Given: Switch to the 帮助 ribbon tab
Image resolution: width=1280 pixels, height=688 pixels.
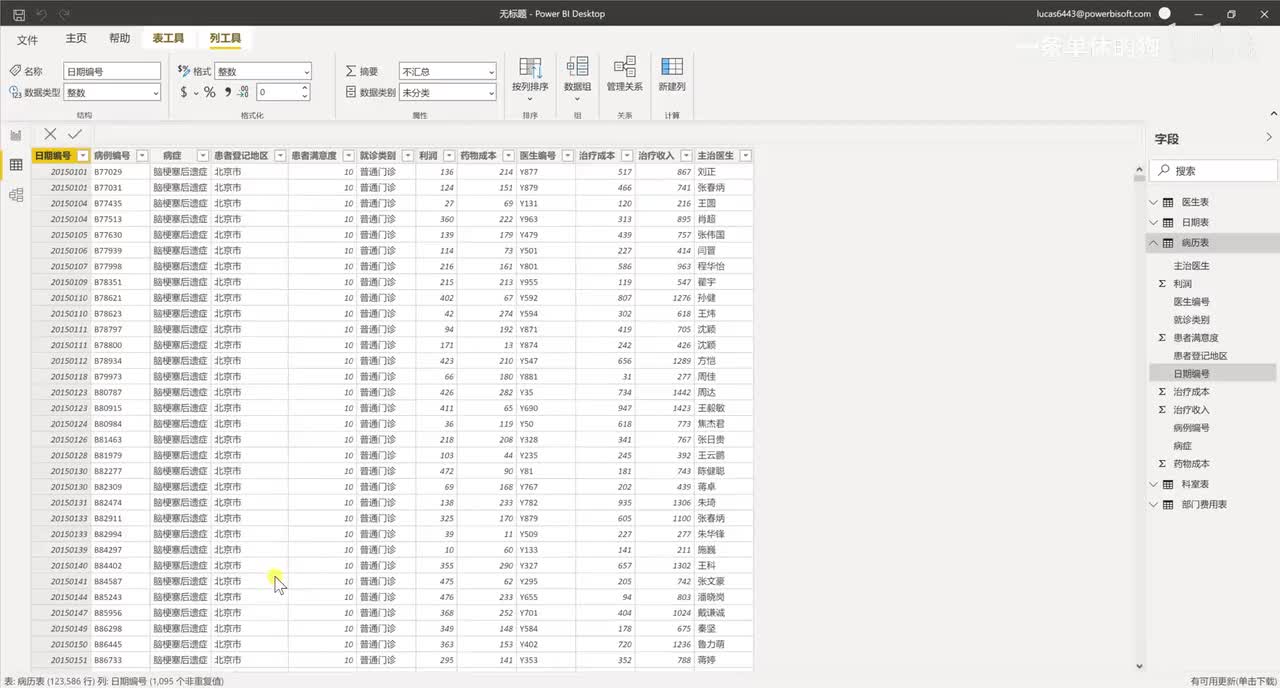Looking at the screenshot, I should [119, 38].
